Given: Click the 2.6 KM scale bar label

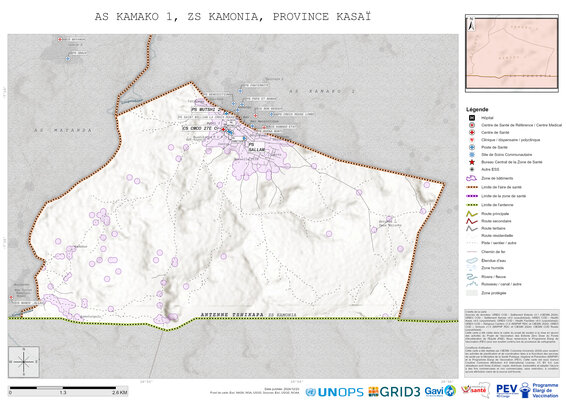Looking at the screenshot, I should [x=119, y=392].
